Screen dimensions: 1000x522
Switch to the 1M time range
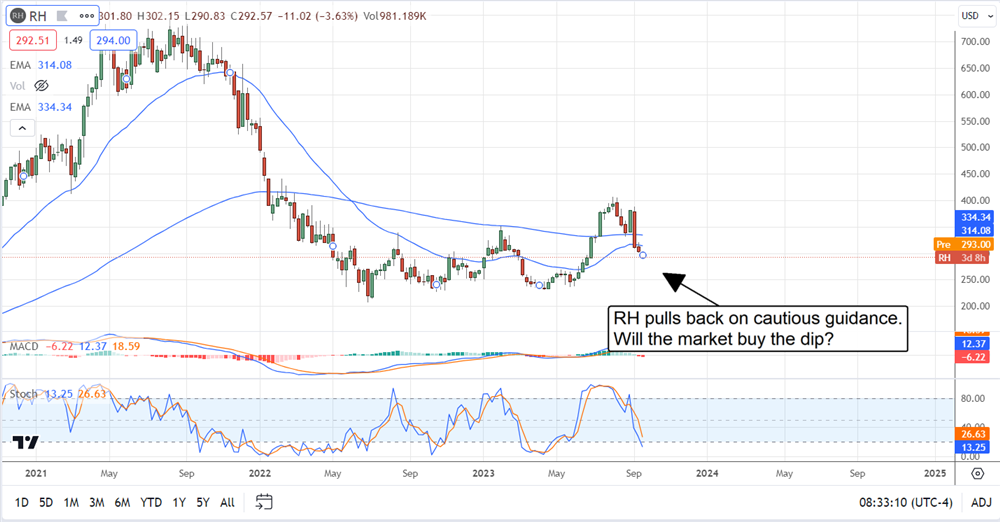point(71,503)
